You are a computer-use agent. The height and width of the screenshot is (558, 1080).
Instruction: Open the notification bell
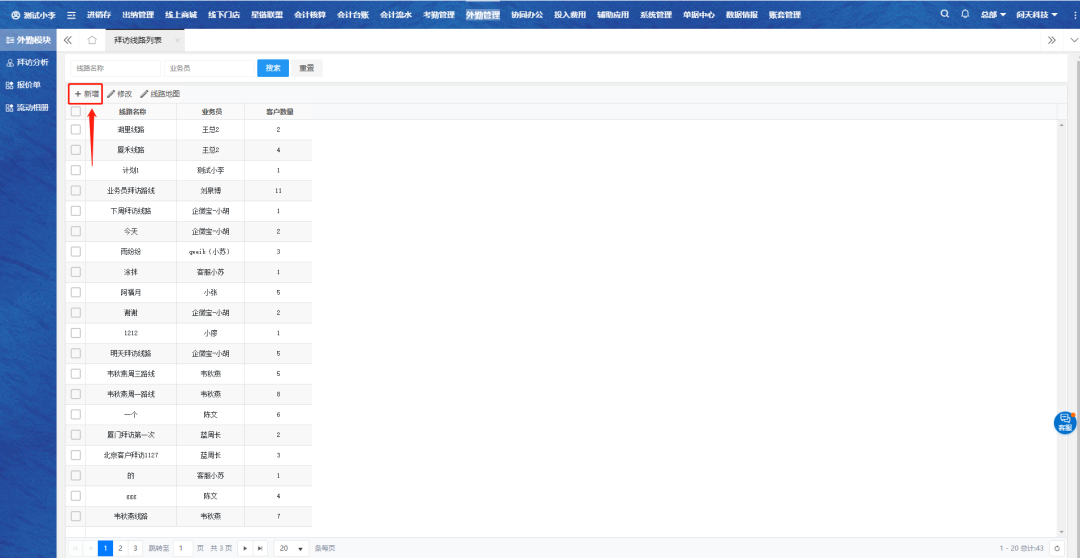(965, 14)
